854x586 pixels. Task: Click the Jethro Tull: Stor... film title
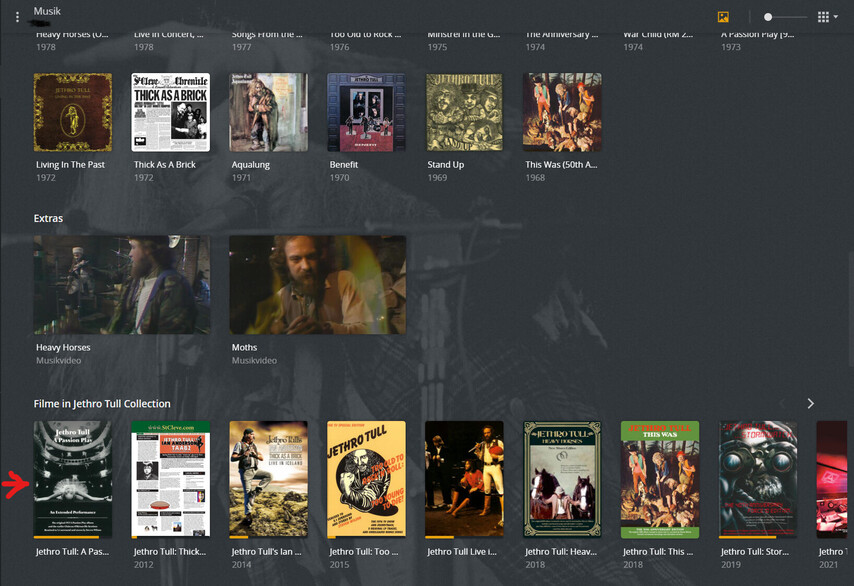click(755, 552)
